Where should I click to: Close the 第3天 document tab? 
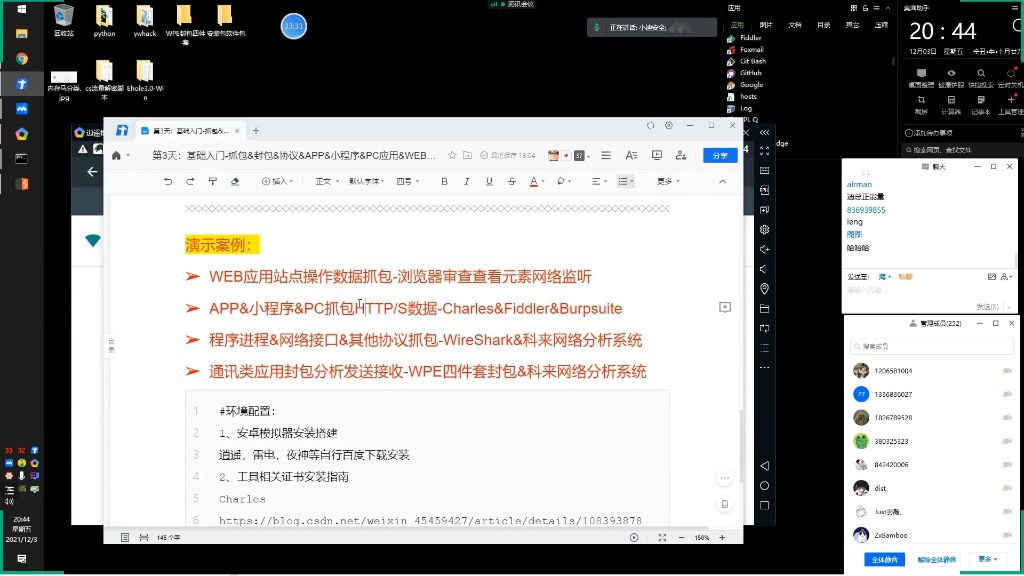click(237, 131)
